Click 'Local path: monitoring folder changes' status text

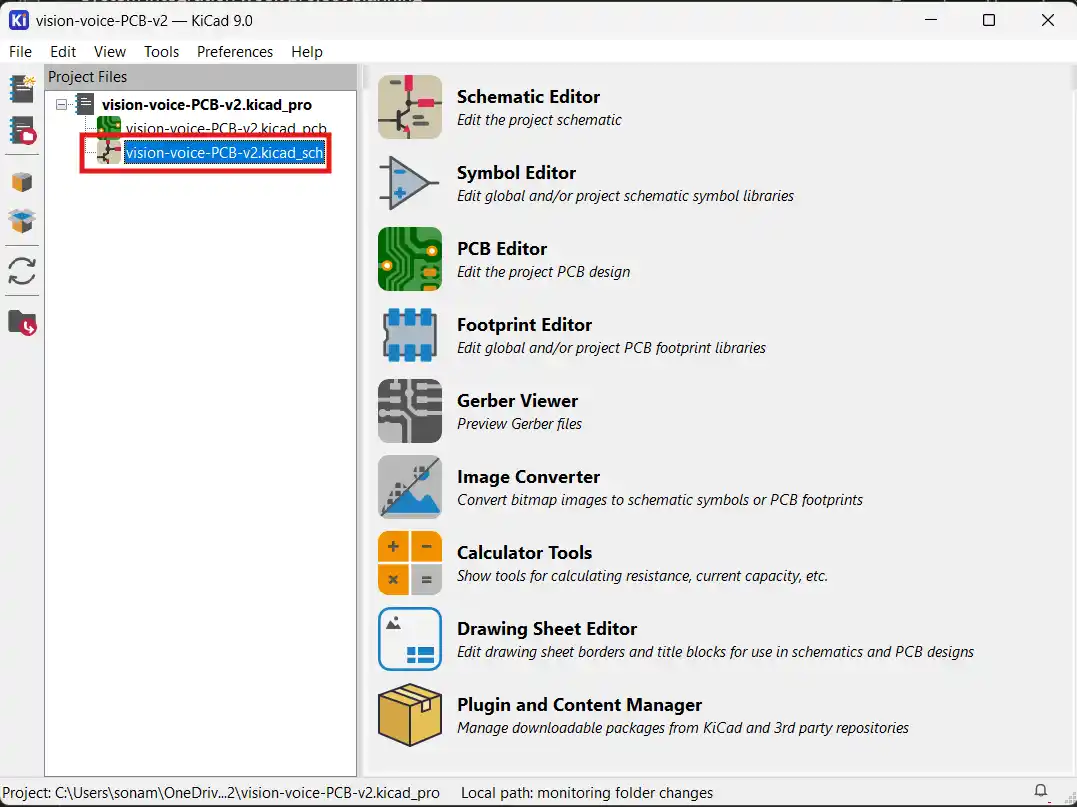point(587,793)
